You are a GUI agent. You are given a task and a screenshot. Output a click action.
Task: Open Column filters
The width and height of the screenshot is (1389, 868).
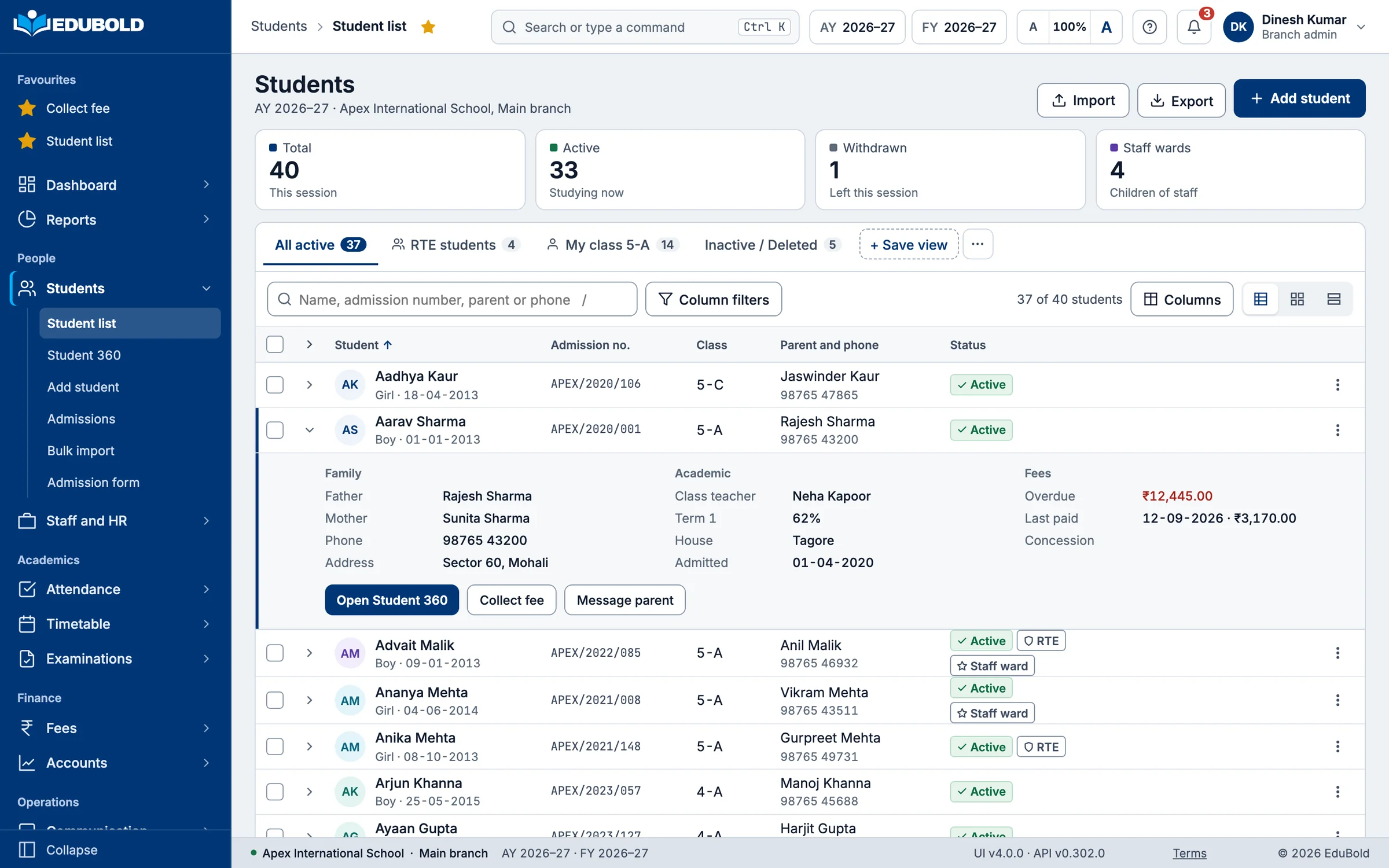714,299
